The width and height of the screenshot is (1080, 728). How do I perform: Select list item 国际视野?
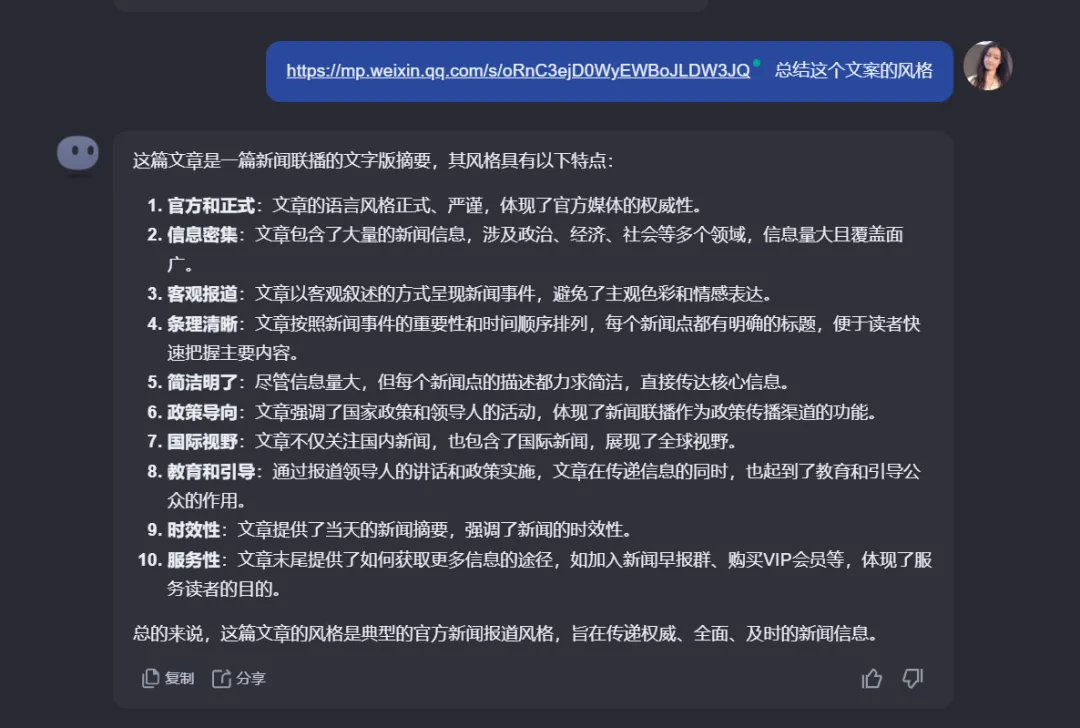tap(442, 441)
